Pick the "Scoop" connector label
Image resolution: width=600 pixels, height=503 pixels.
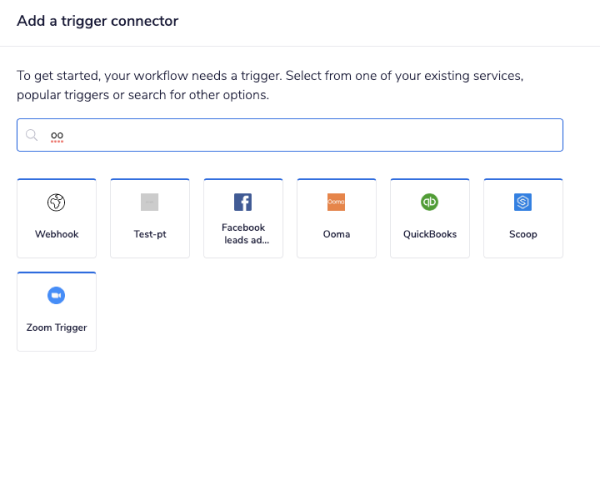pos(522,234)
